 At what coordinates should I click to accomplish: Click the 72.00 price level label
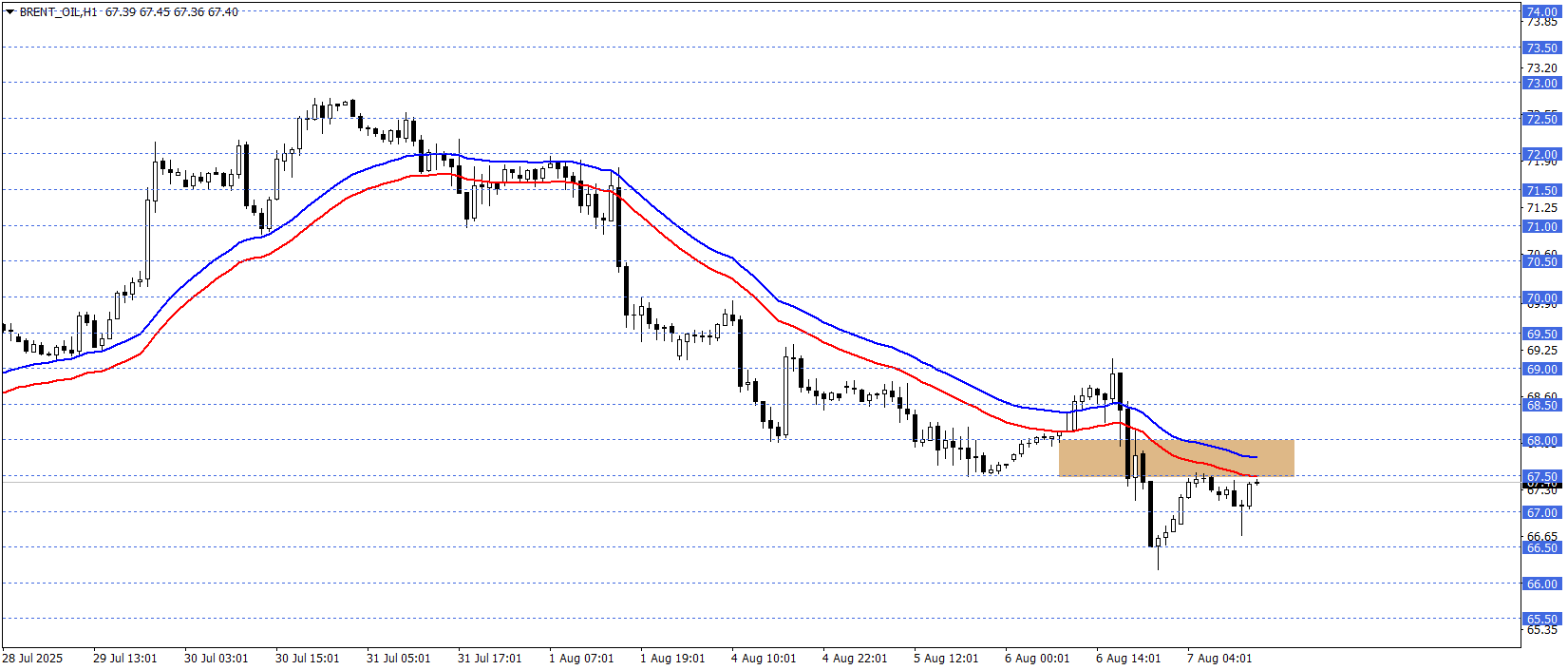pyautogui.click(x=1541, y=154)
